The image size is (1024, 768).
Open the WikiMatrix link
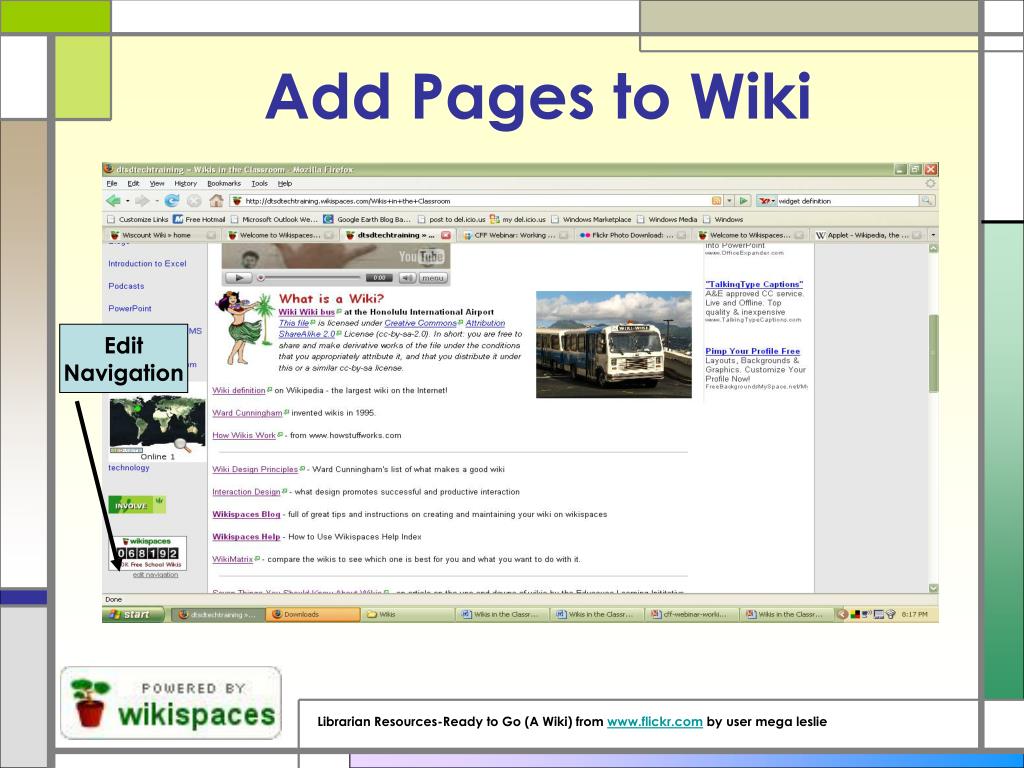coord(232,560)
